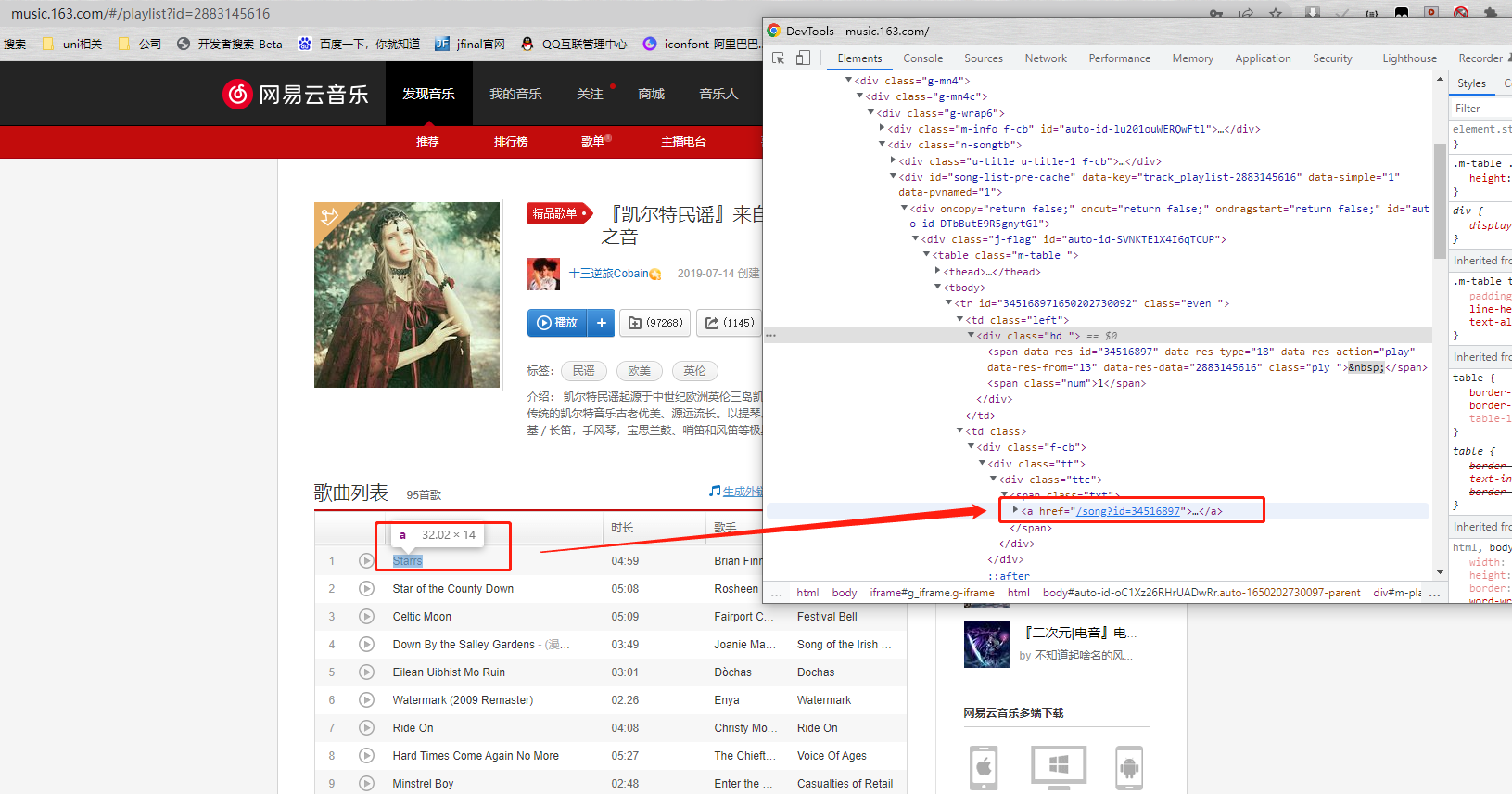Open the uni相关 bookmark folder
Viewport: 1512px width, 794px height.
(72, 44)
